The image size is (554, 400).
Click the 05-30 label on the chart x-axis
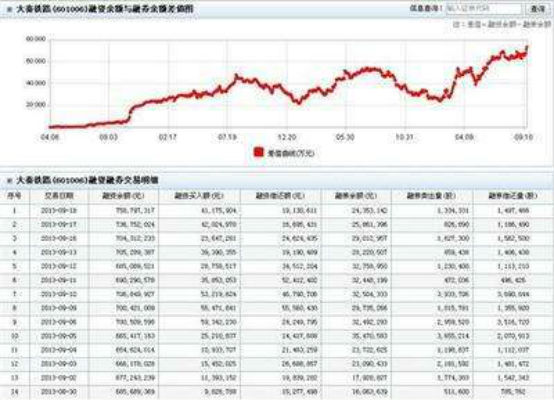(x=345, y=137)
